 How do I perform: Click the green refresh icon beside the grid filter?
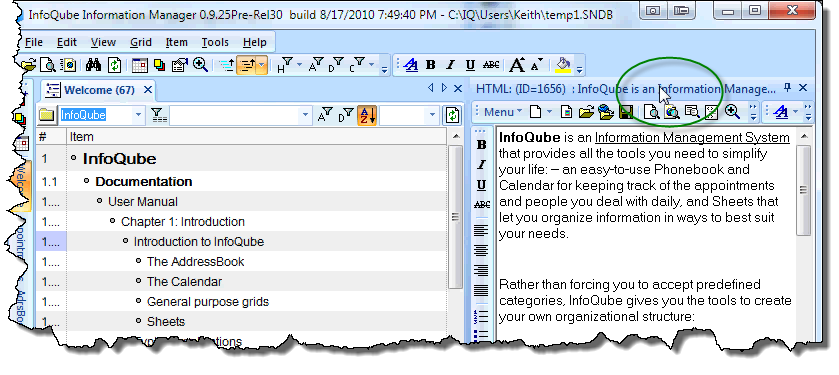pyautogui.click(x=453, y=115)
